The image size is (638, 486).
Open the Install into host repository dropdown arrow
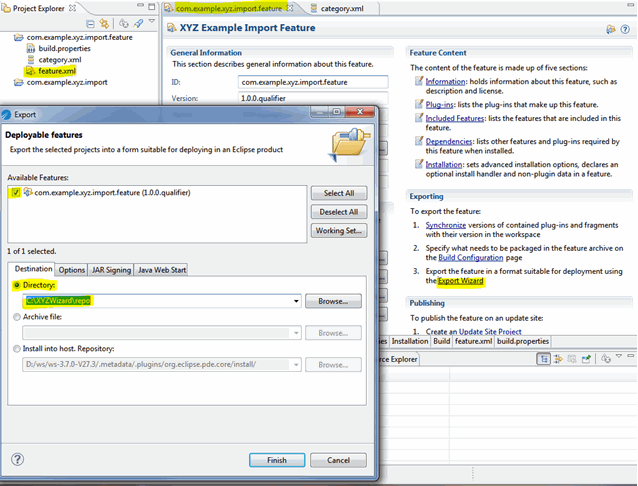pyautogui.click(x=296, y=365)
